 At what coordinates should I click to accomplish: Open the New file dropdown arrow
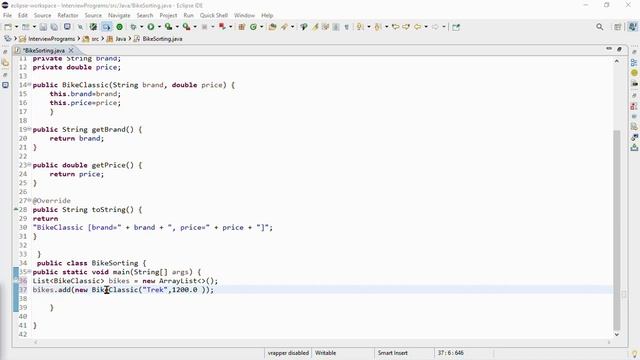point(16,27)
